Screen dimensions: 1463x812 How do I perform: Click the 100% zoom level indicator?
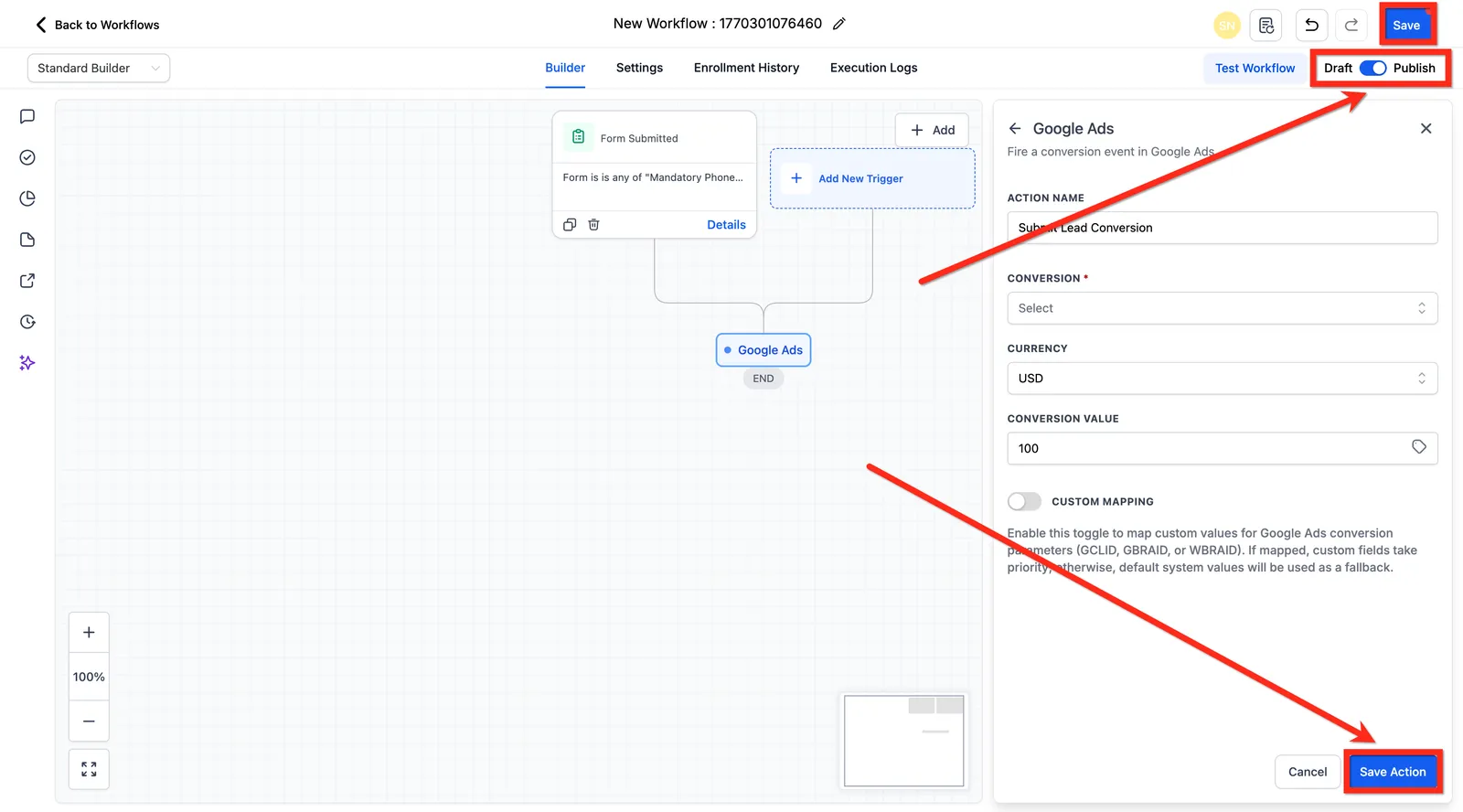click(89, 677)
